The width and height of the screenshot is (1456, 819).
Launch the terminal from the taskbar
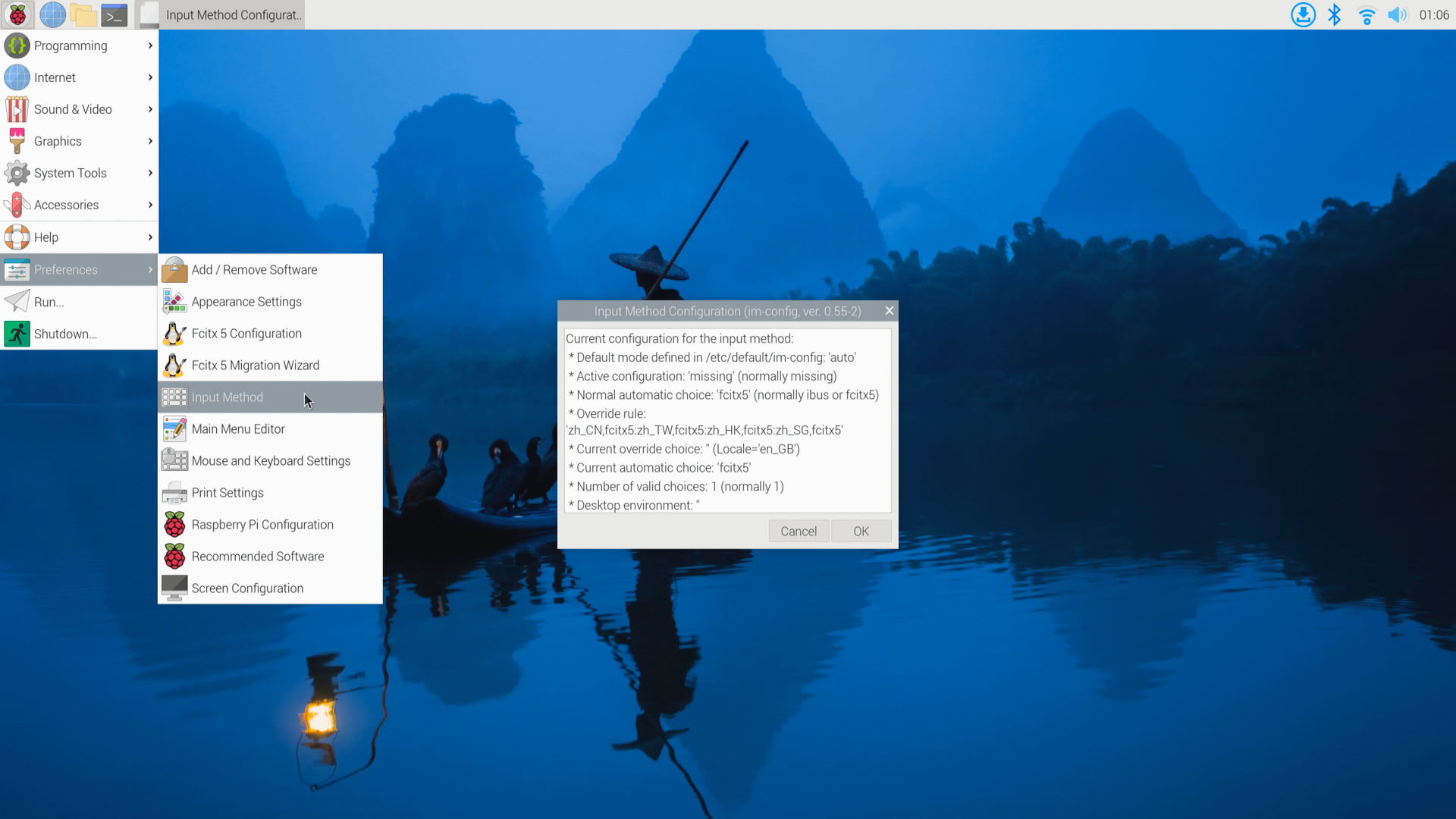(115, 14)
